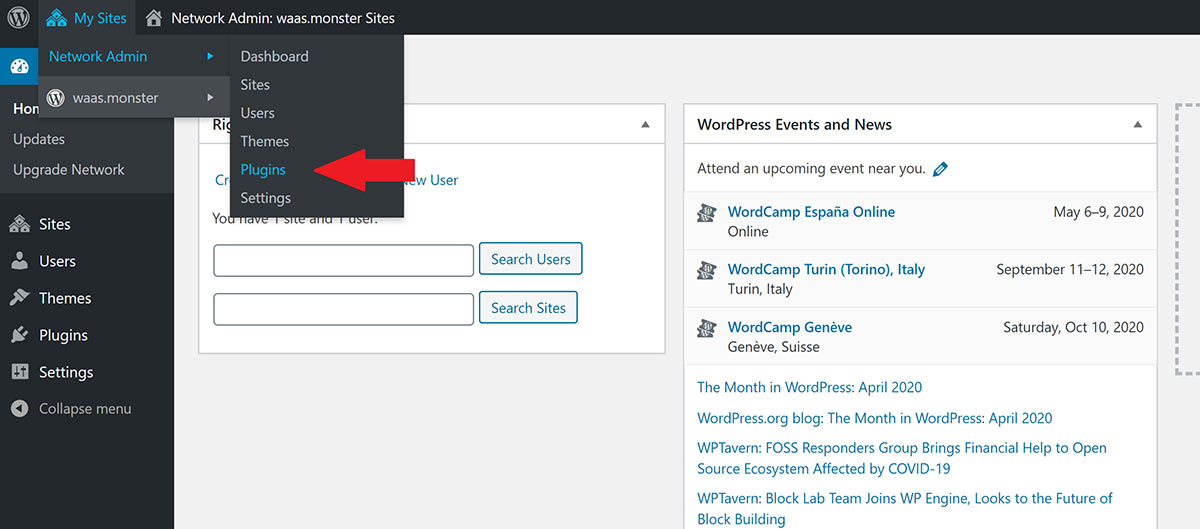Viewport: 1200px width, 529px height.
Task: Click the Right Now widget title bar
Action: (432, 124)
